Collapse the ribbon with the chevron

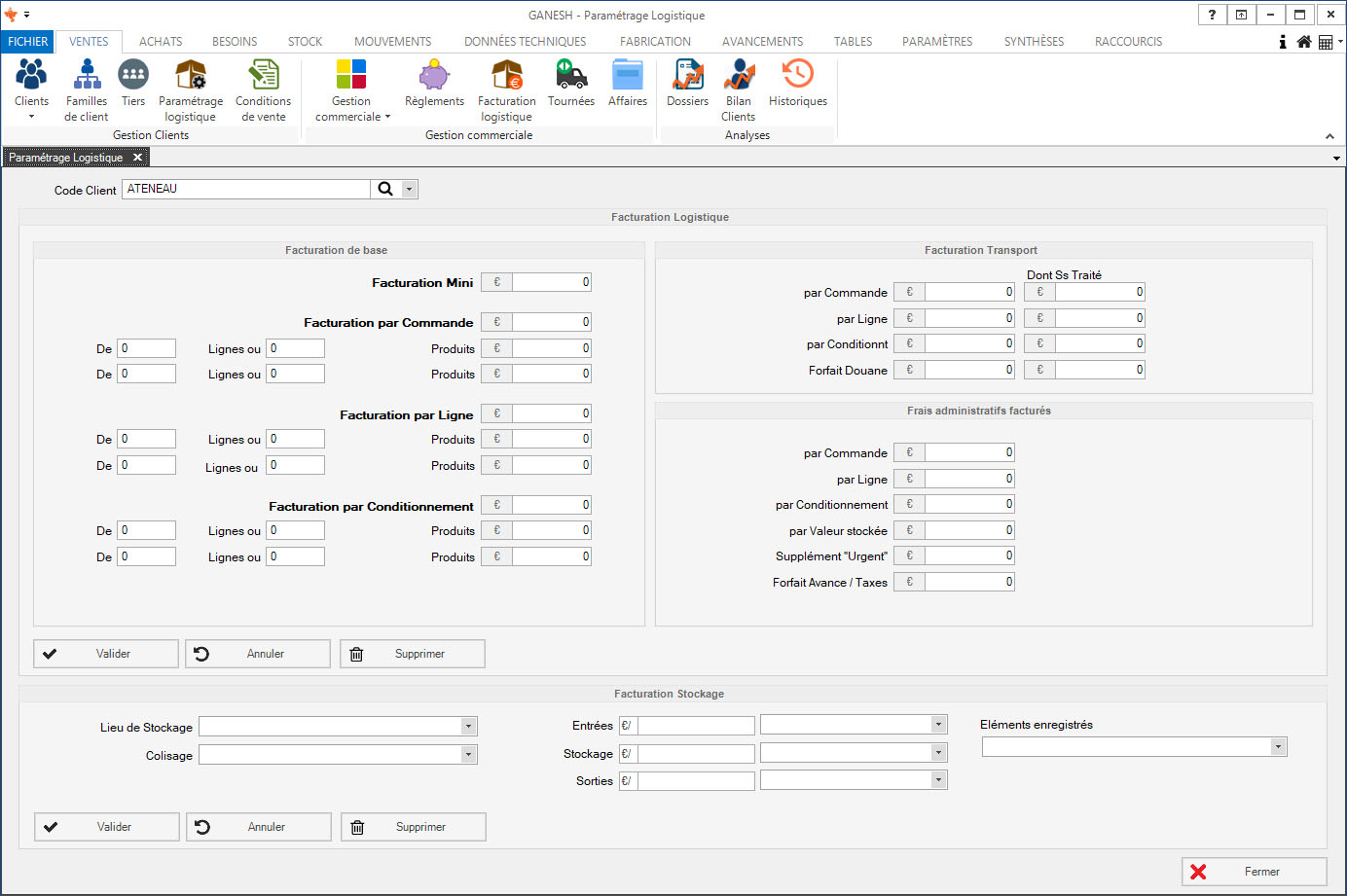pos(1329,136)
